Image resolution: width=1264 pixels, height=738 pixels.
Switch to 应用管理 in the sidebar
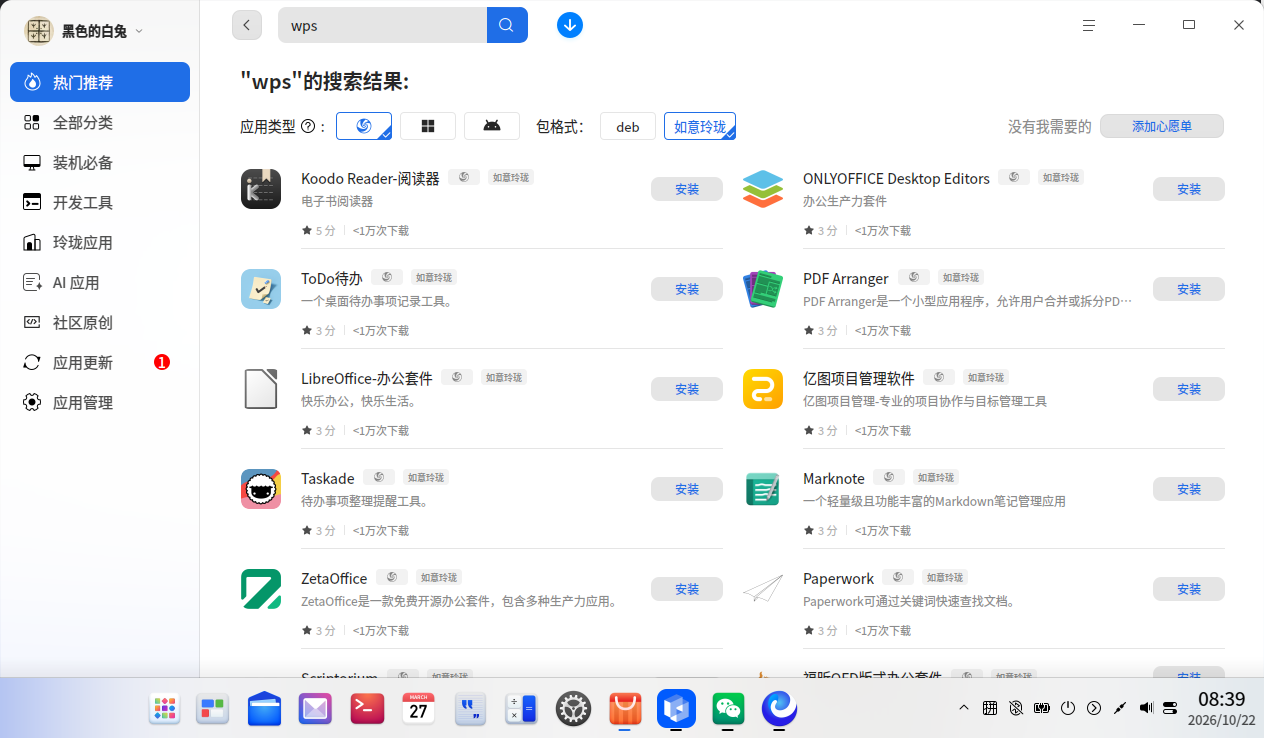(100, 402)
